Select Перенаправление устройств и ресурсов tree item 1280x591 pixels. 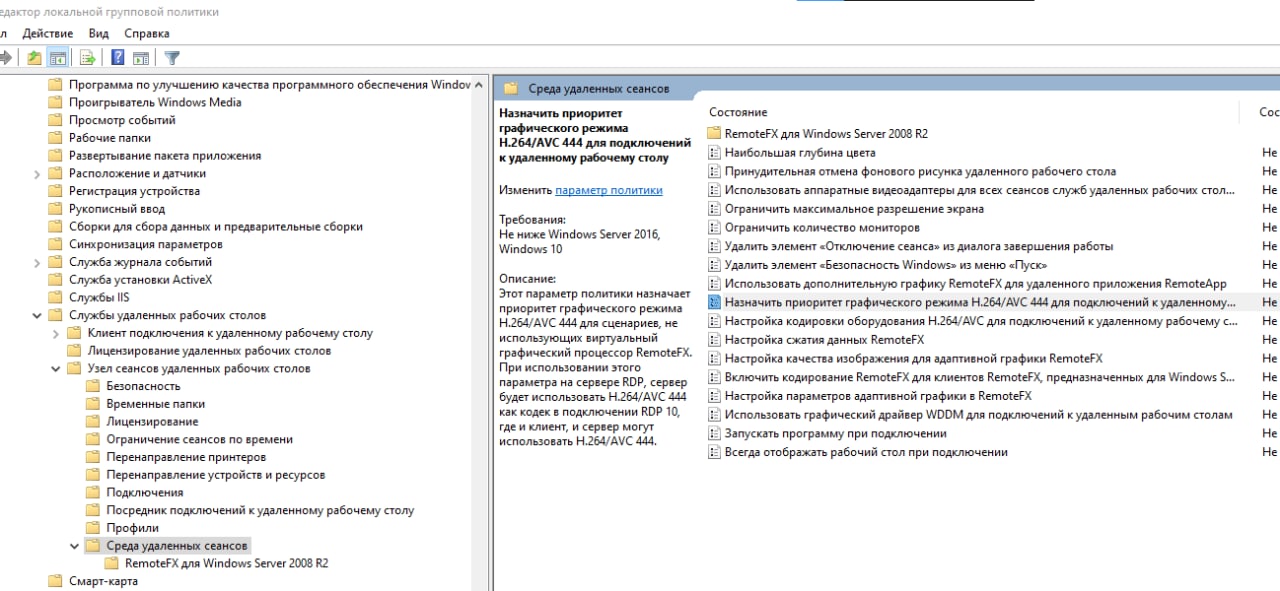(216, 475)
